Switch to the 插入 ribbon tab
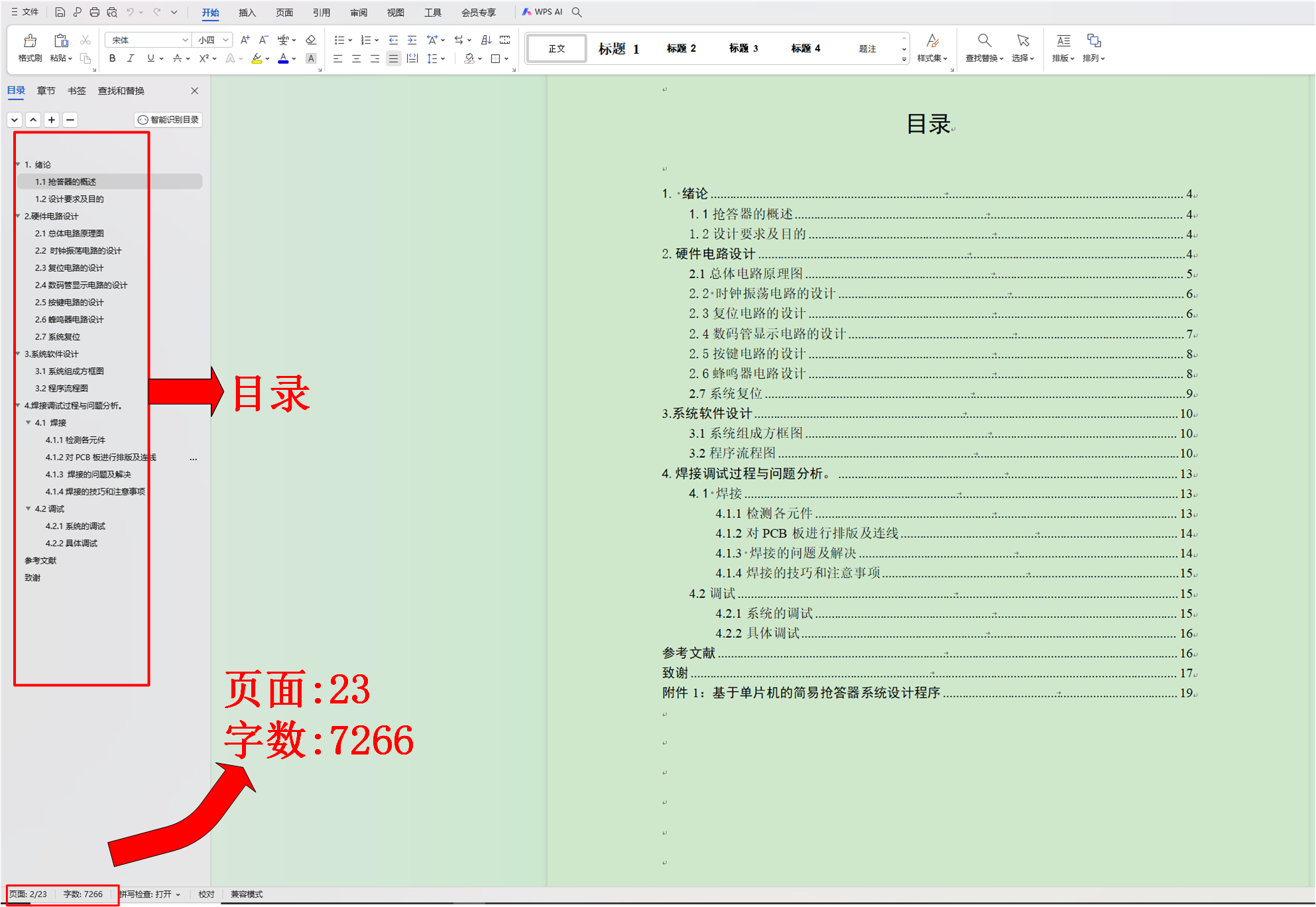Viewport: 1316px width, 907px height. pyautogui.click(x=246, y=12)
